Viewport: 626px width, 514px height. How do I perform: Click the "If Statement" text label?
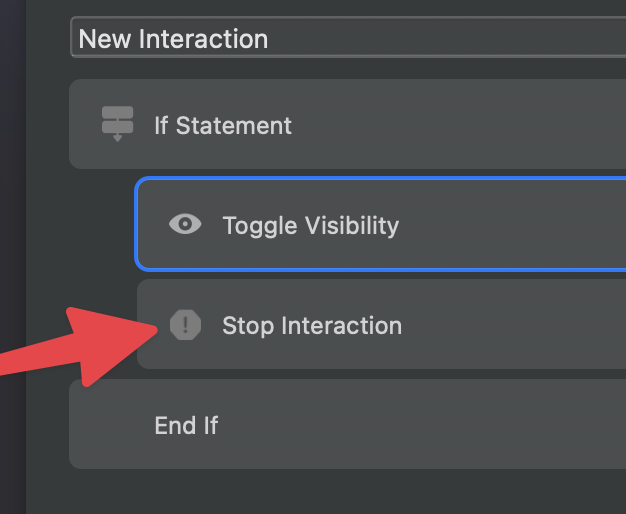(222, 126)
